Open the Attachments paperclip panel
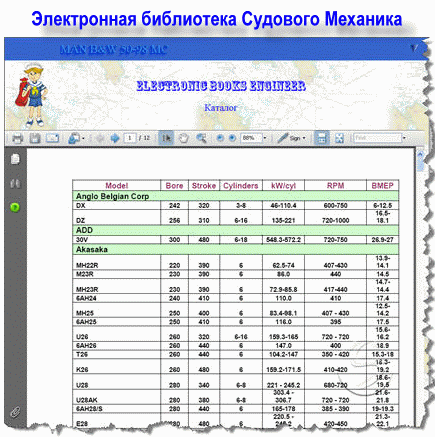 click(15, 412)
